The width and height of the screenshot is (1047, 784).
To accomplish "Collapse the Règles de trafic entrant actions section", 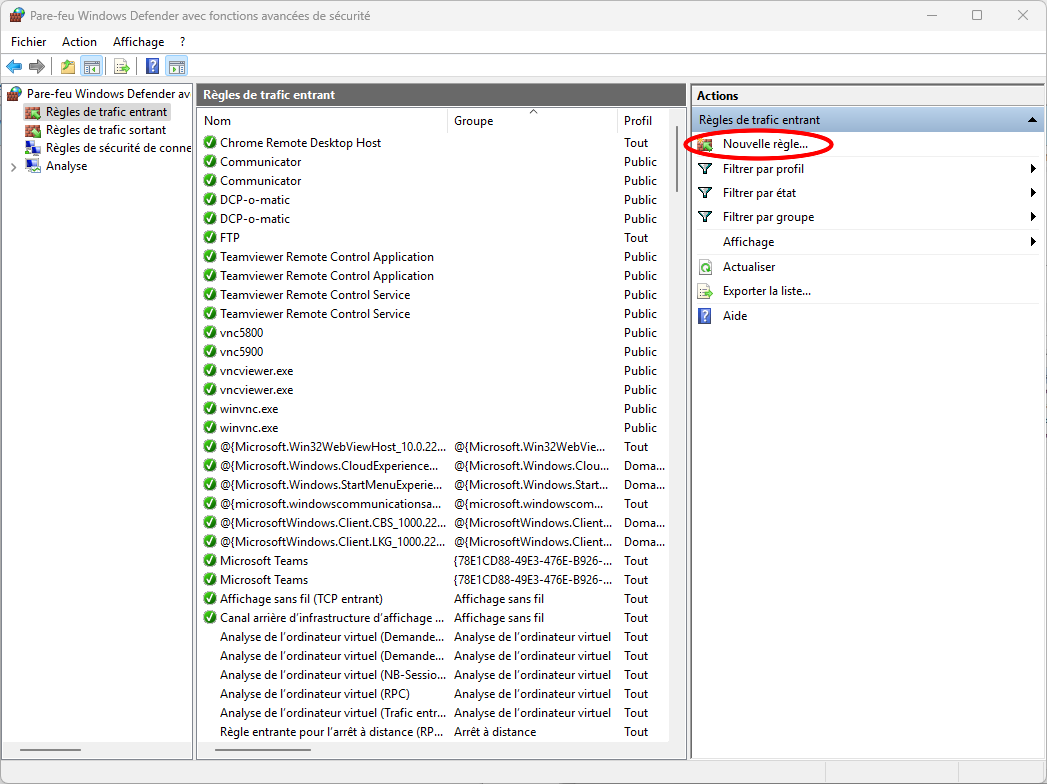I will tap(1032, 120).
